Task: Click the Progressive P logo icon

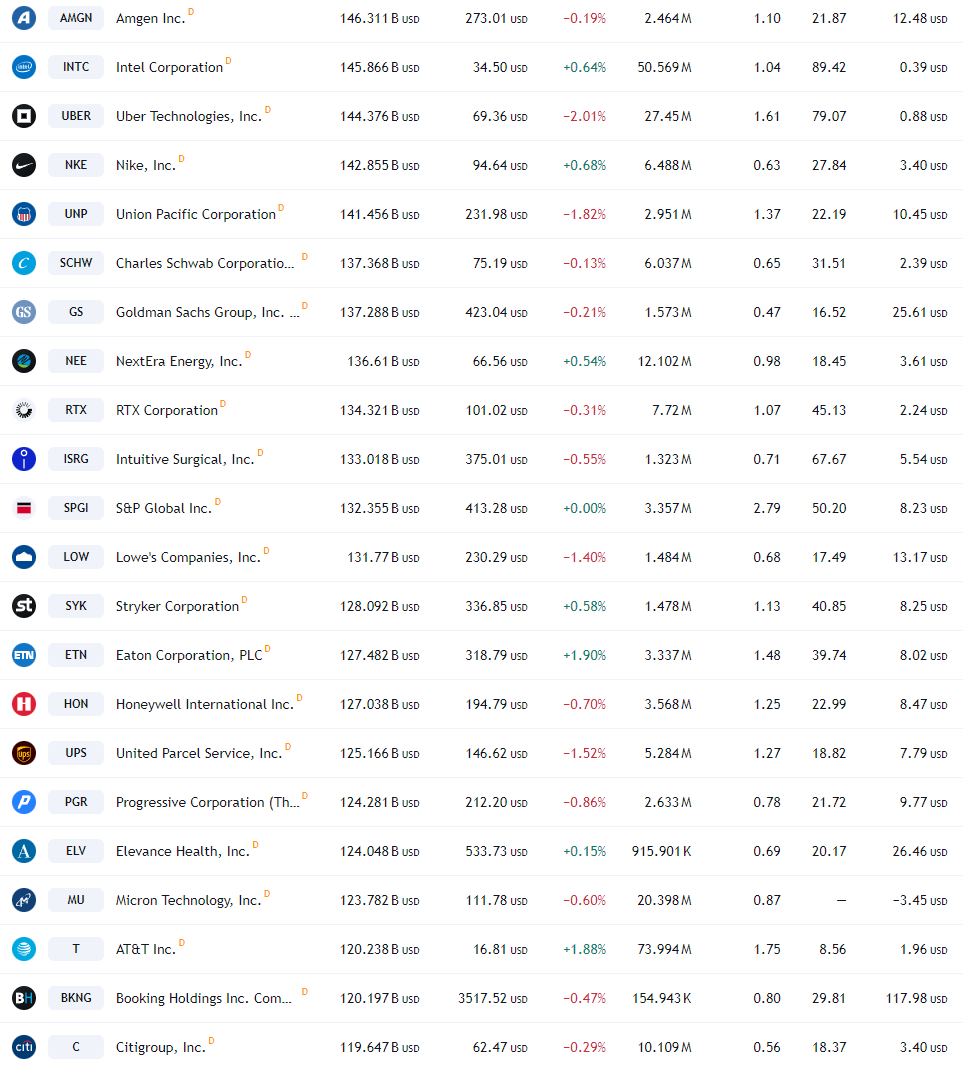Action: (x=24, y=802)
